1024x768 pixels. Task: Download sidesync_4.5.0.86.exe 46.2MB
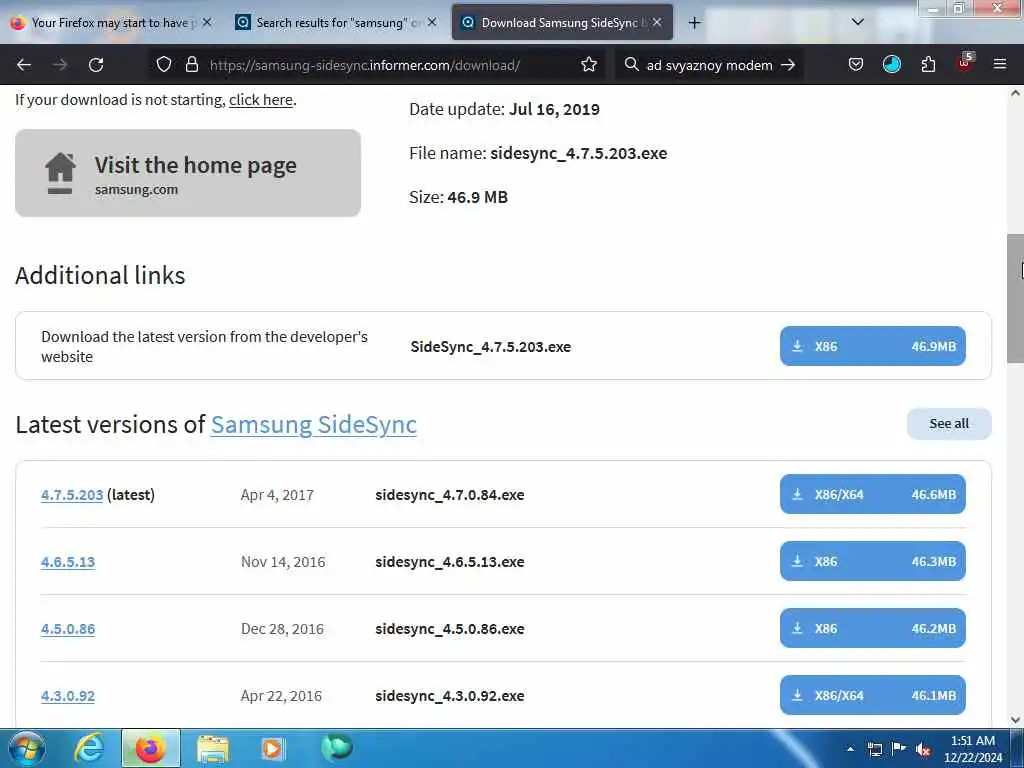click(x=872, y=628)
